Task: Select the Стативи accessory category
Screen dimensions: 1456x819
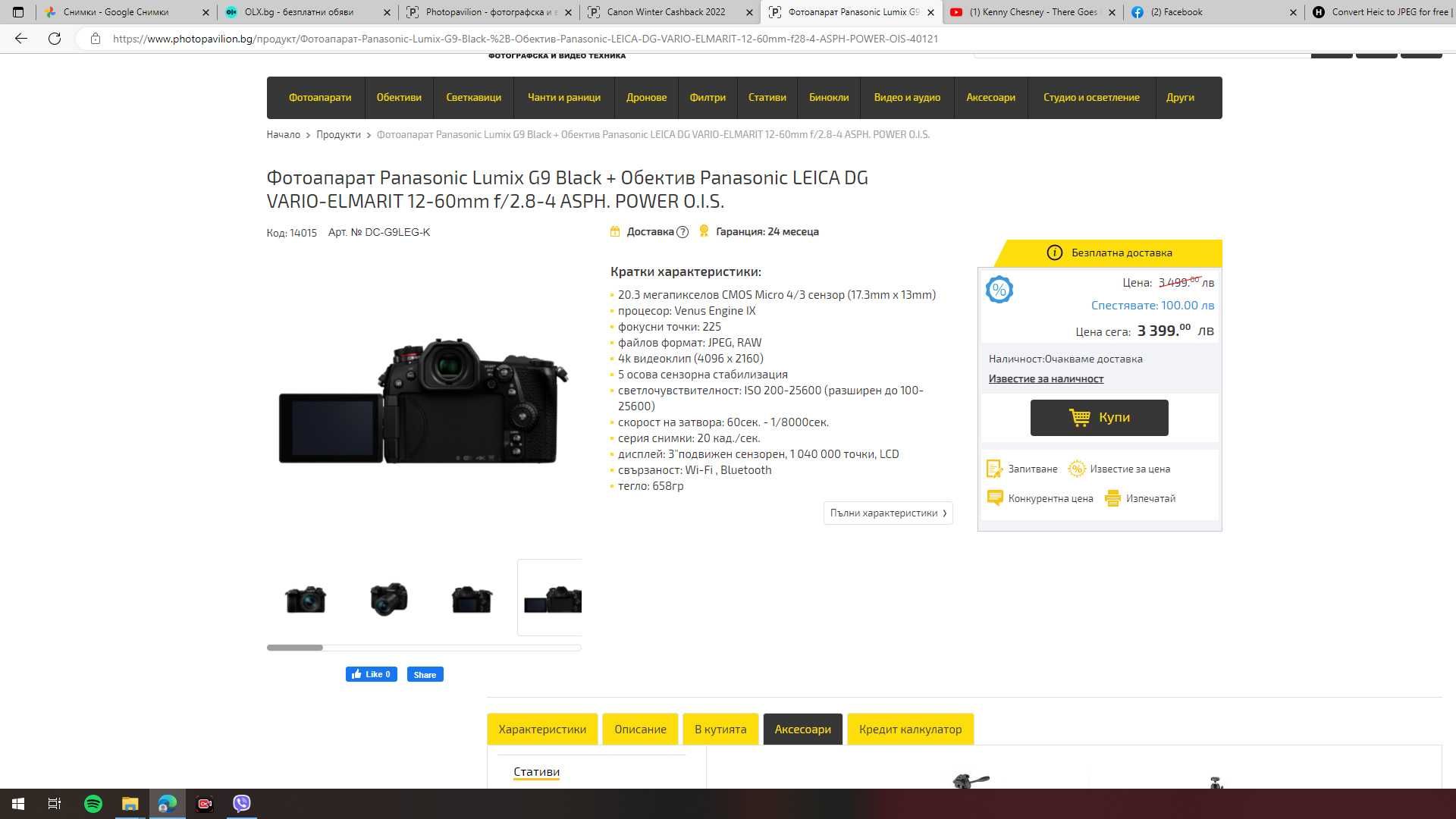Action: 536,772
